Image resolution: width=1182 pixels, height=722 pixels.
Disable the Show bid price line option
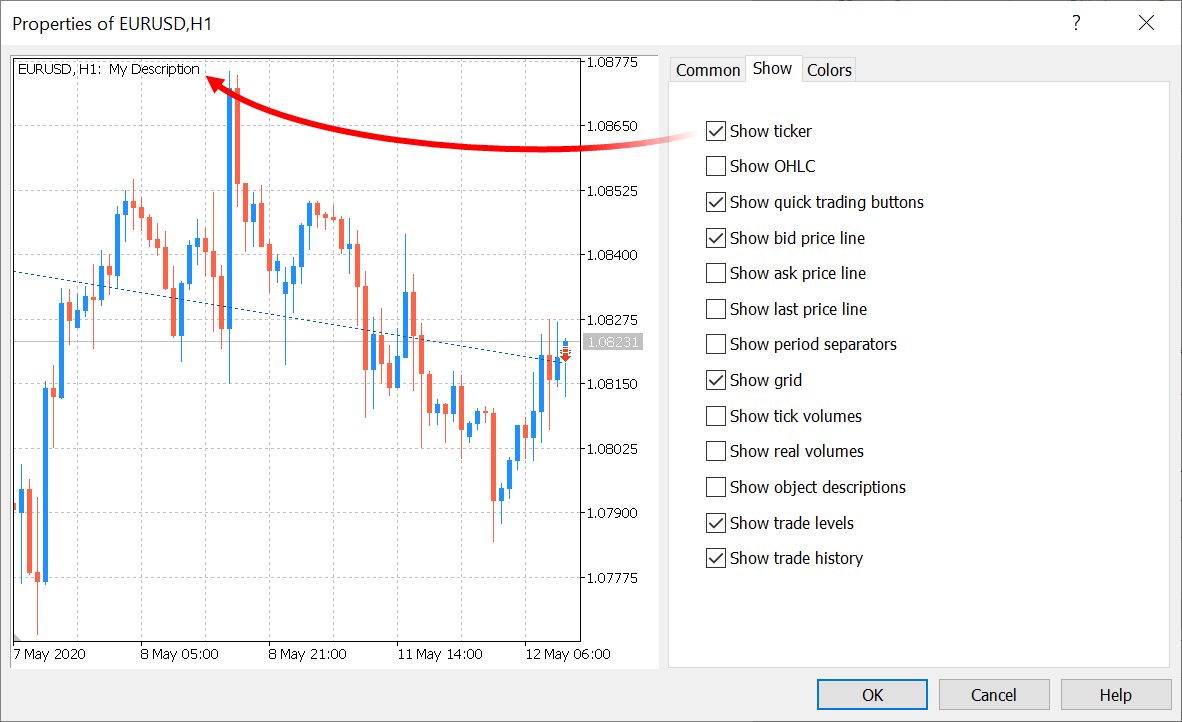(715, 238)
